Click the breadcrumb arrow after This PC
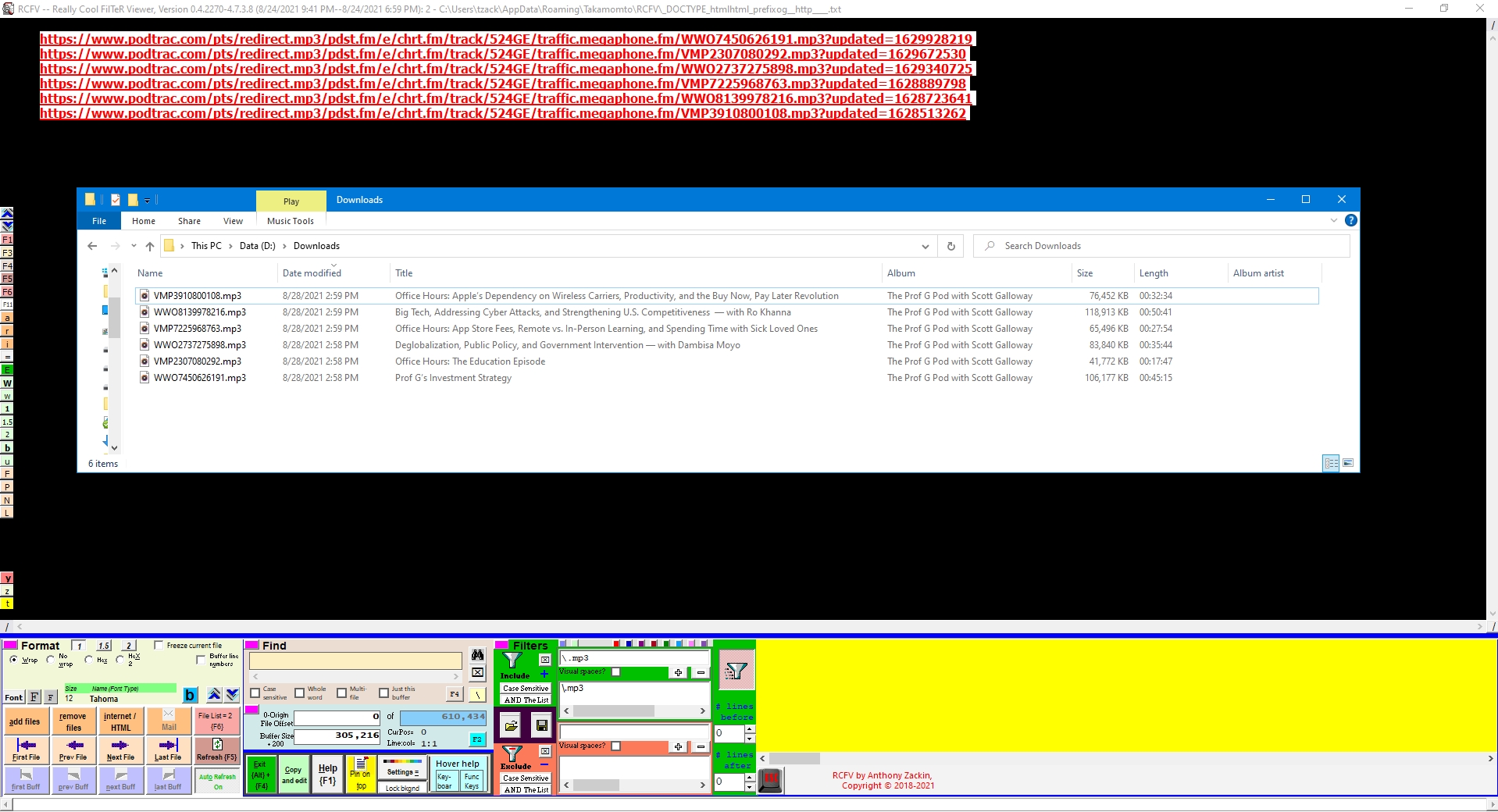Image resolution: width=1498 pixels, height=812 pixels. pos(230,246)
